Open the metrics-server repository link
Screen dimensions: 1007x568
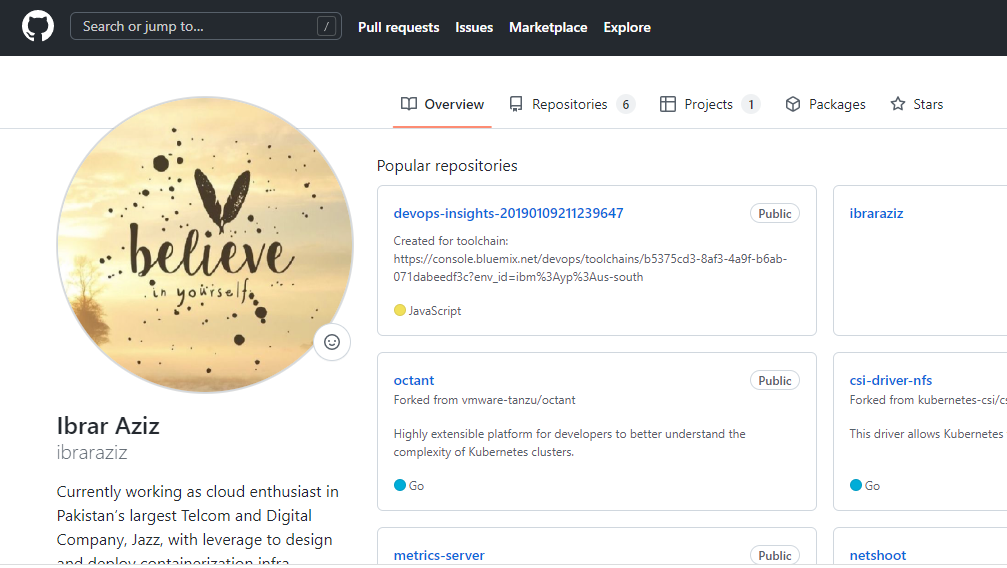click(439, 555)
